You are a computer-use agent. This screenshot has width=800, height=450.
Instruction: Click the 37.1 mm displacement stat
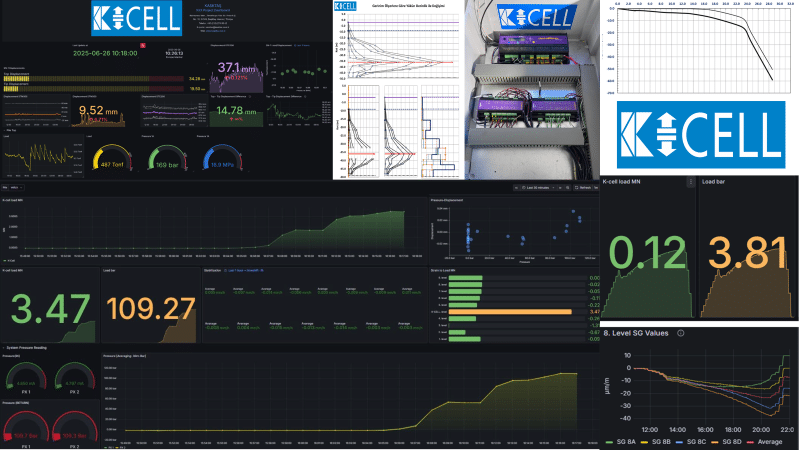pyautogui.click(x=237, y=68)
